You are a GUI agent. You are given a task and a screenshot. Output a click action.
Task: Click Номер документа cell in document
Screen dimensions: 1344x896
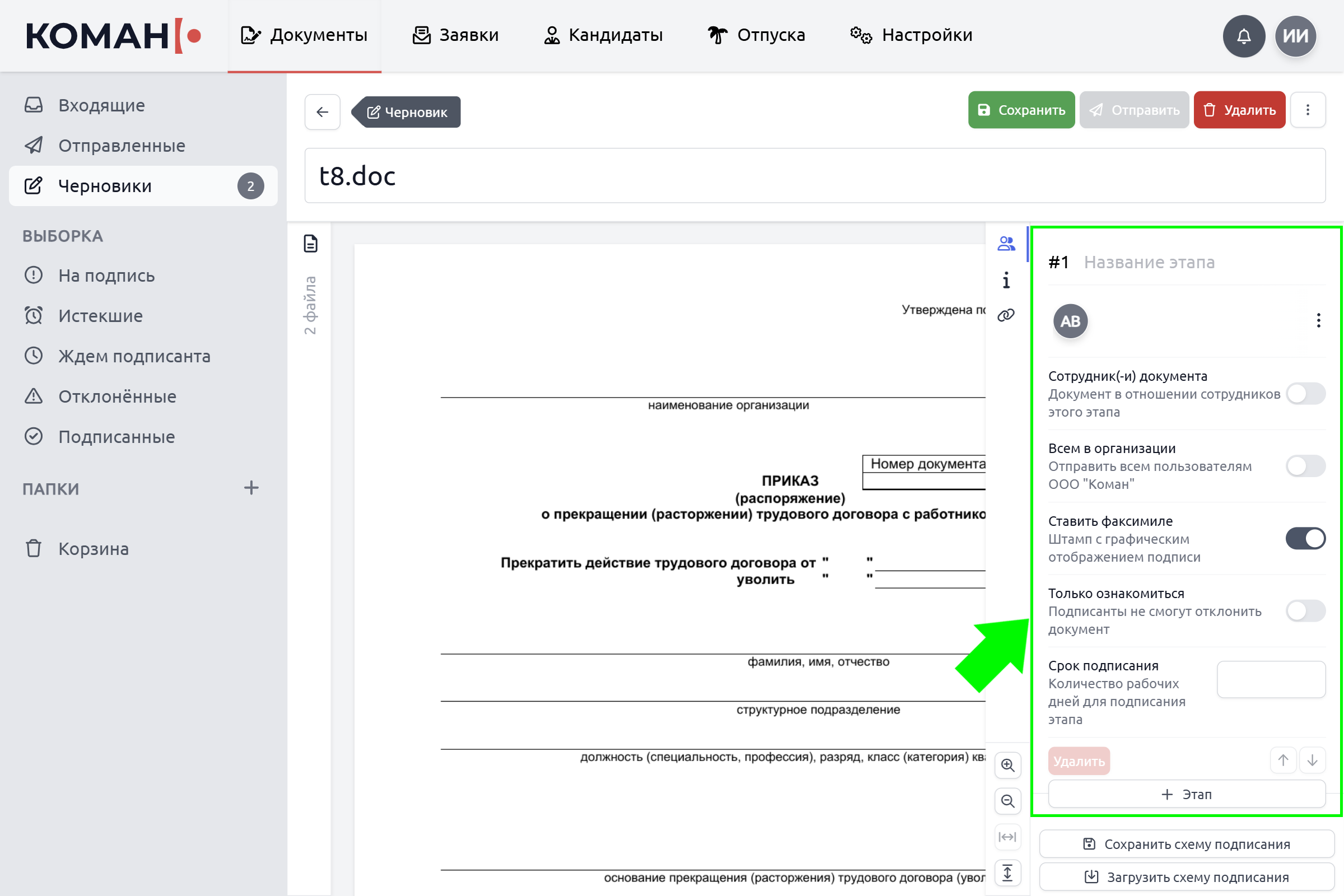[x=924, y=464]
